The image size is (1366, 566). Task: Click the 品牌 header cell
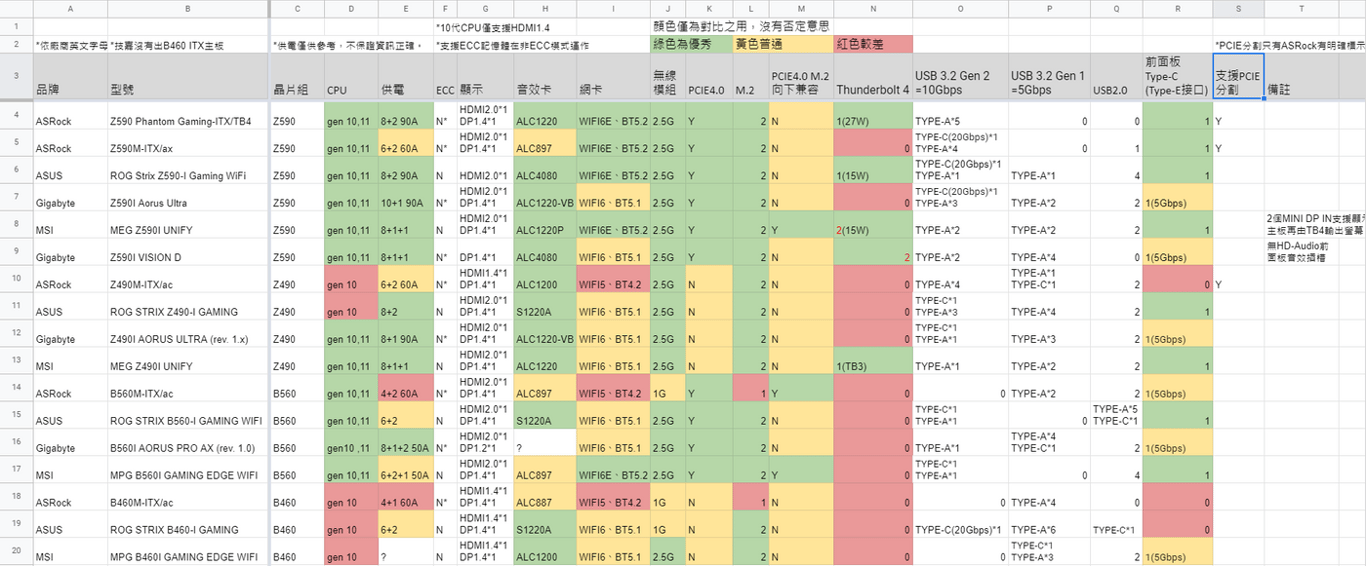click(70, 77)
